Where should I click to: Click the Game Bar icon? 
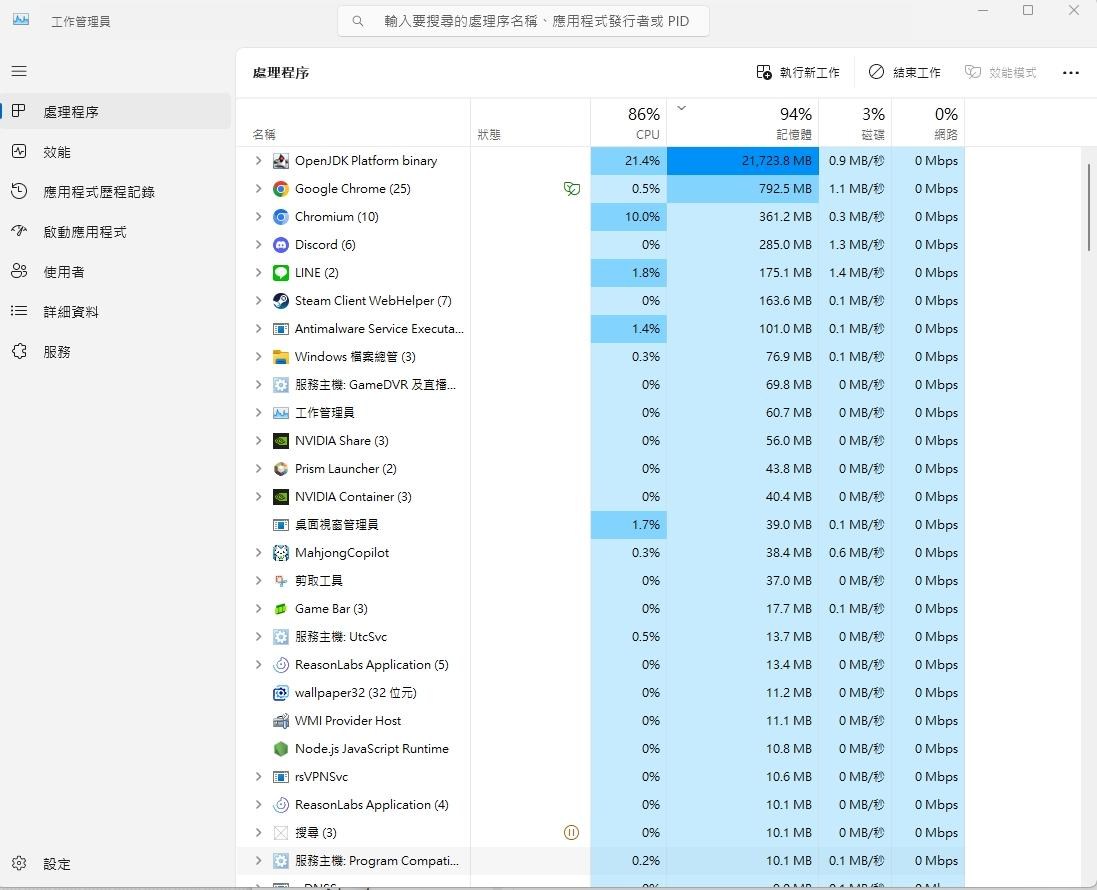coord(281,609)
